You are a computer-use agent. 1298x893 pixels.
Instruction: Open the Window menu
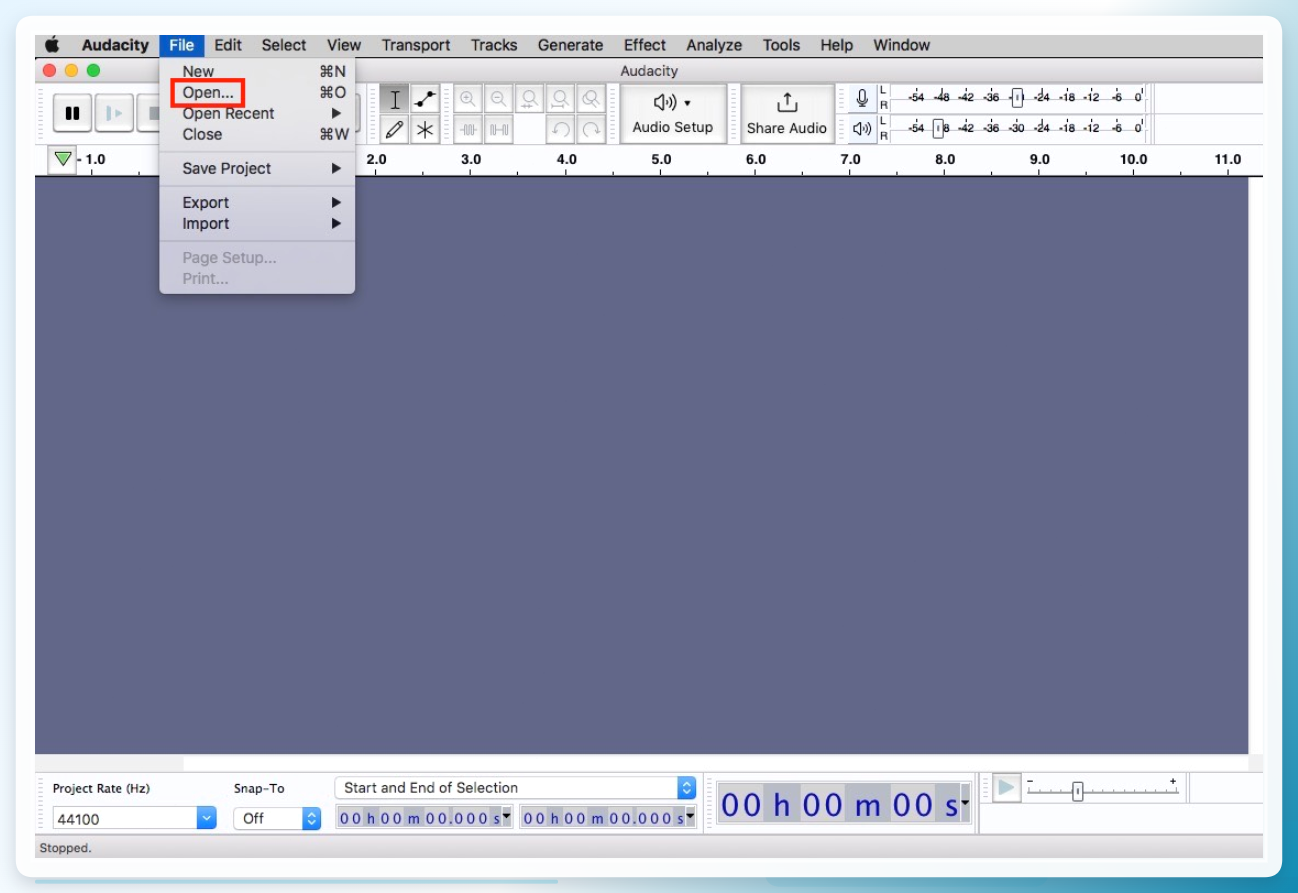pos(901,45)
